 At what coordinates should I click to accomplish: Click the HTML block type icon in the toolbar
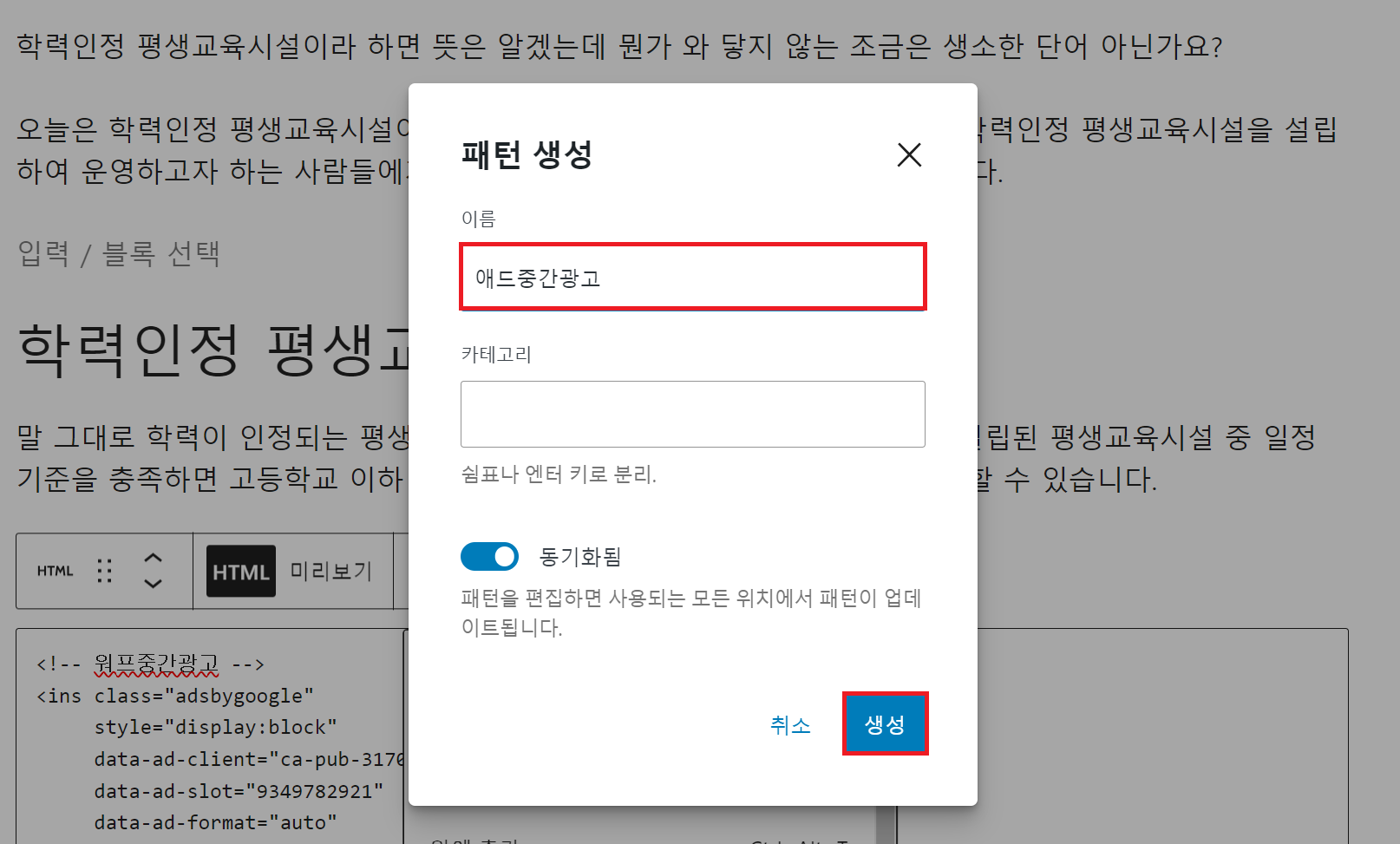point(54,571)
